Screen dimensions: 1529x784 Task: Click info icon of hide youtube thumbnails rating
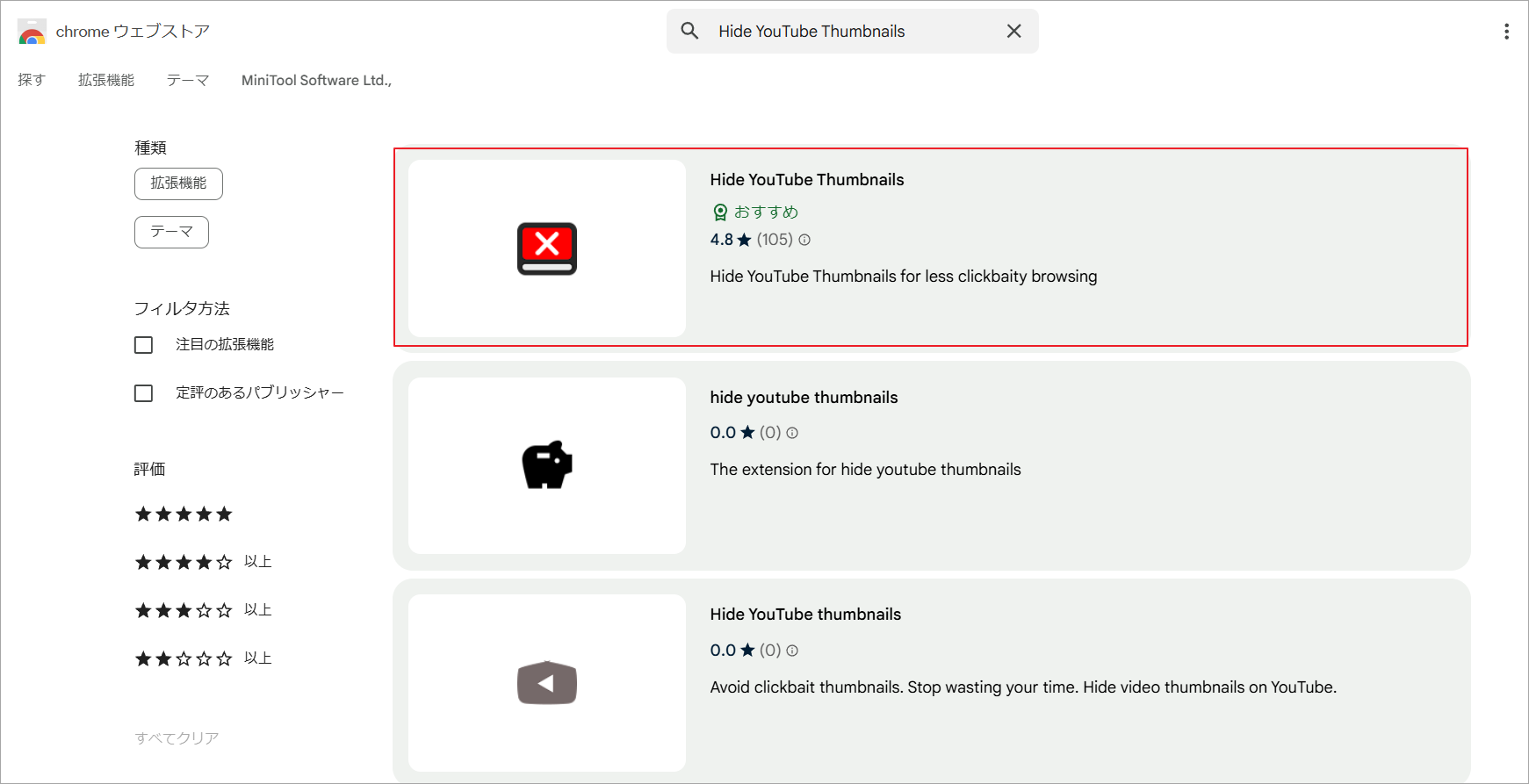[792, 433]
